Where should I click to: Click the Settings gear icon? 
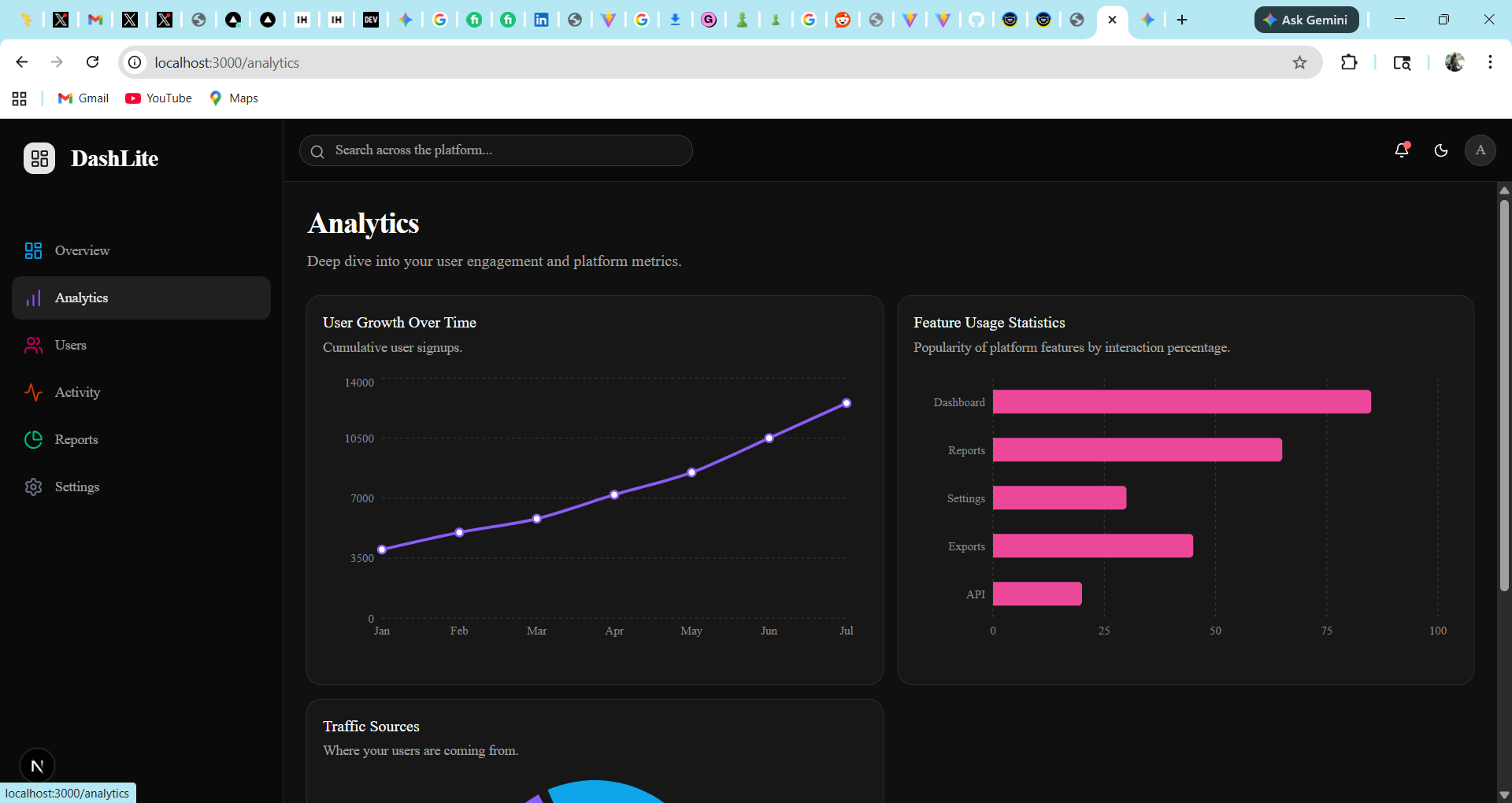pyautogui.click(x=33, y=487)
